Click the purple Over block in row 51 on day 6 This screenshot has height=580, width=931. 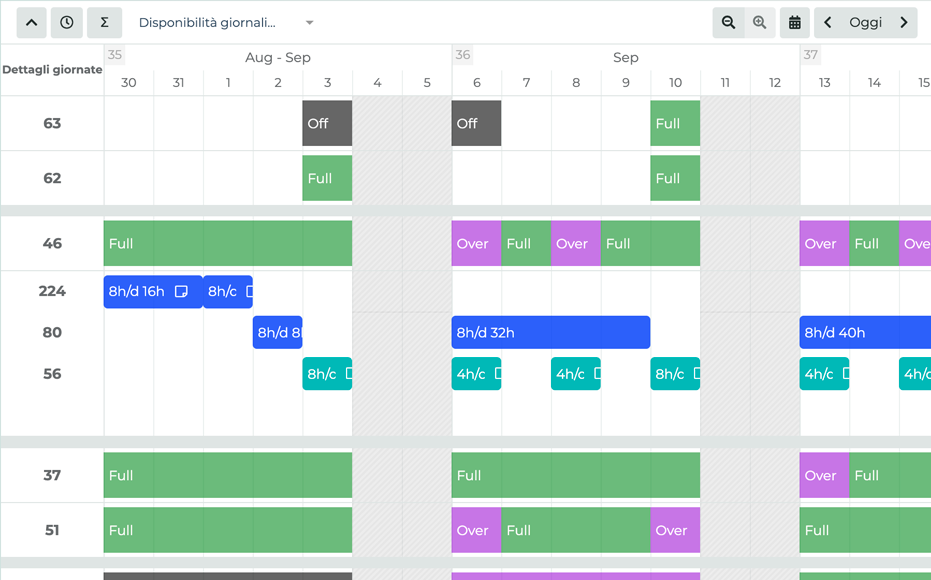click(x=476, y=530)
